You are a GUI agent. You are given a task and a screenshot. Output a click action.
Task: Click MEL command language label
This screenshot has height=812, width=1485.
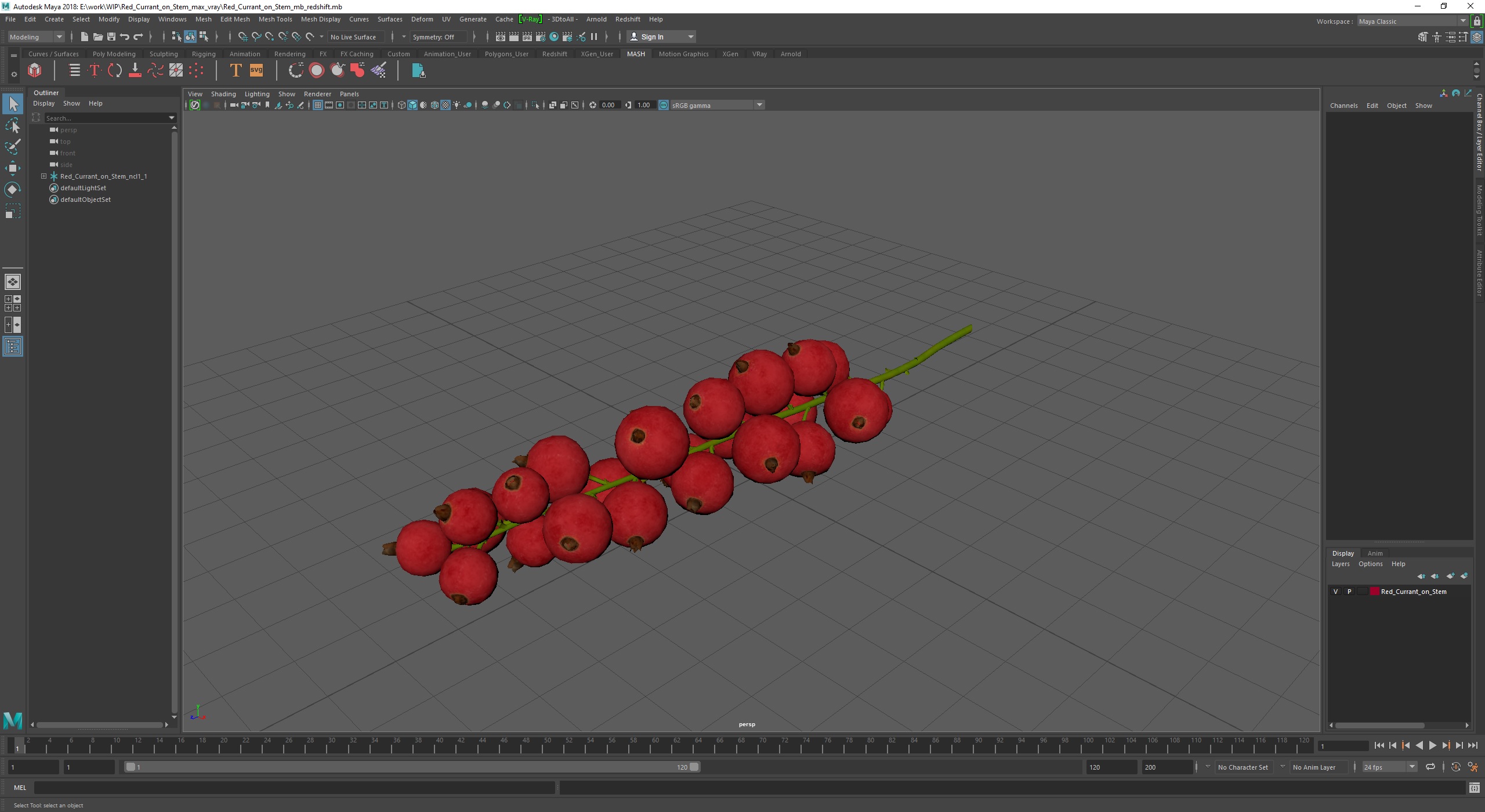[x=20, y=788]
